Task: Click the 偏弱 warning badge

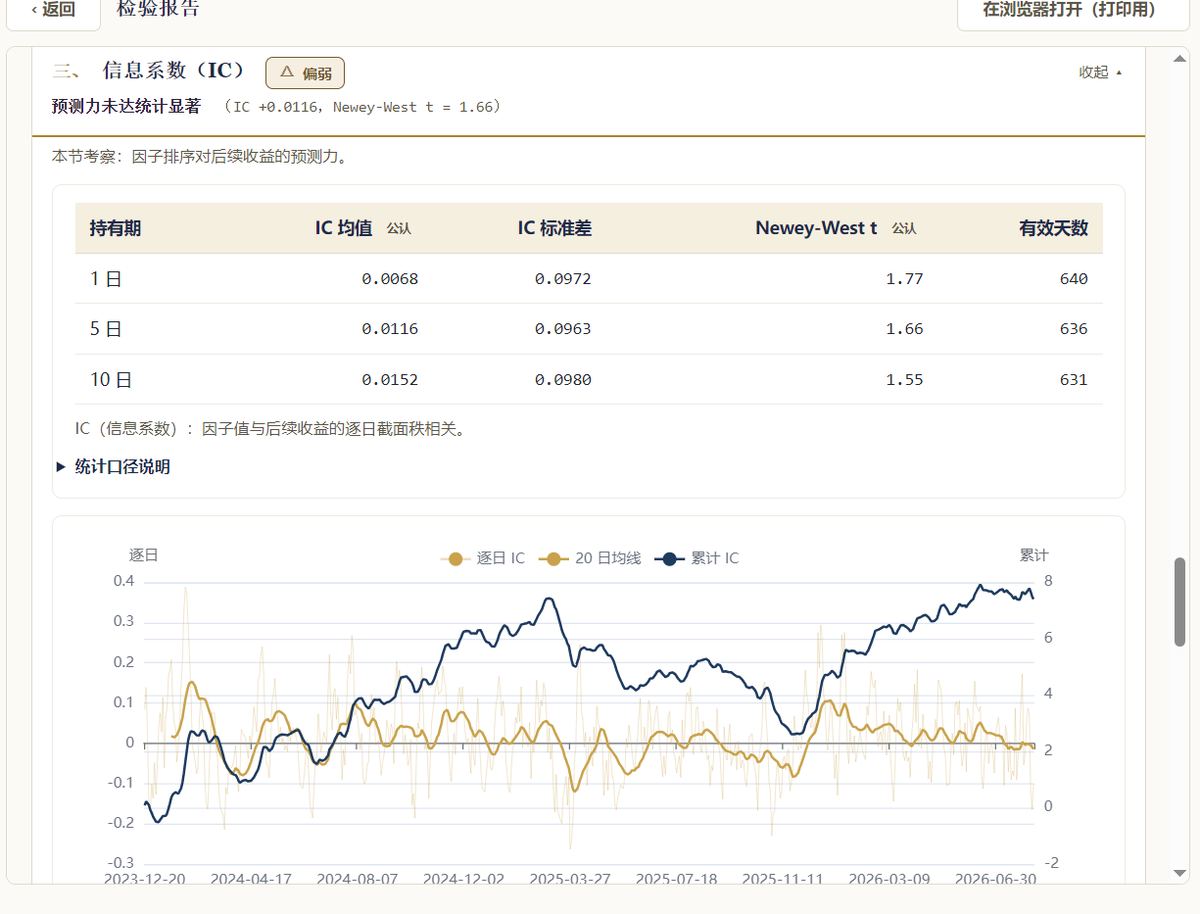Action: 305,73
